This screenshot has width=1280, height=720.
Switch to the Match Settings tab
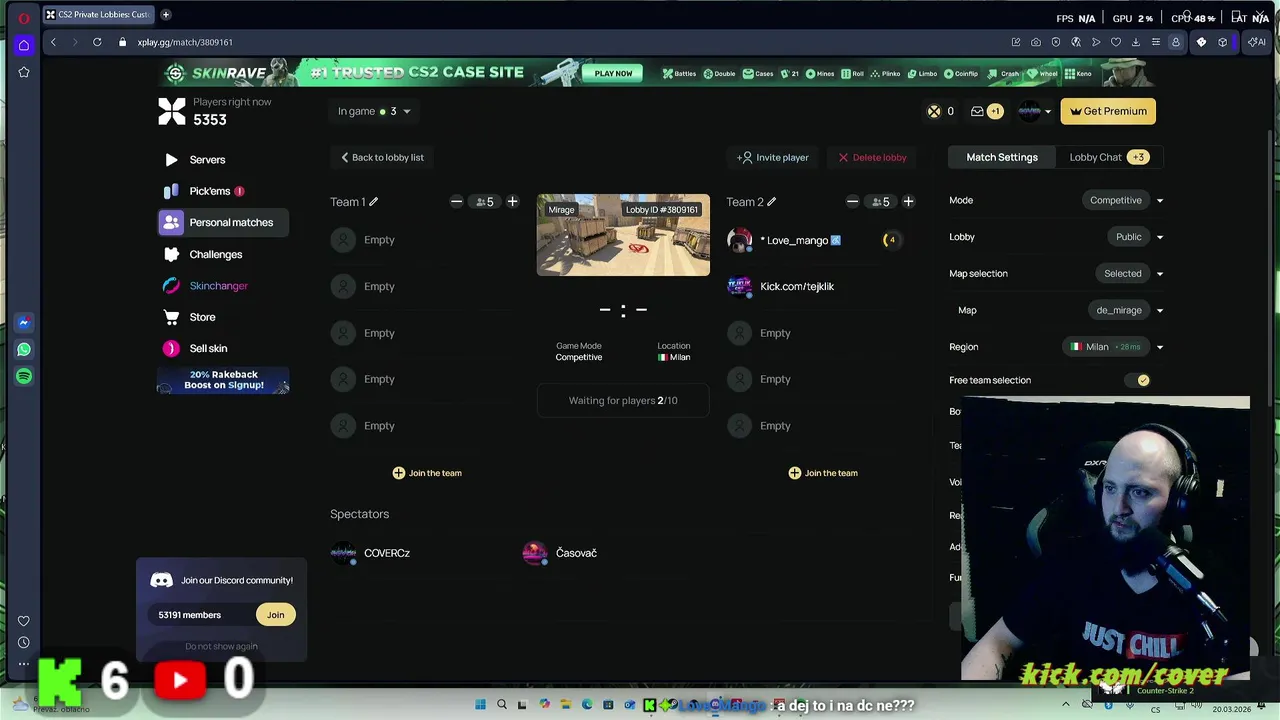(1001, 157)
